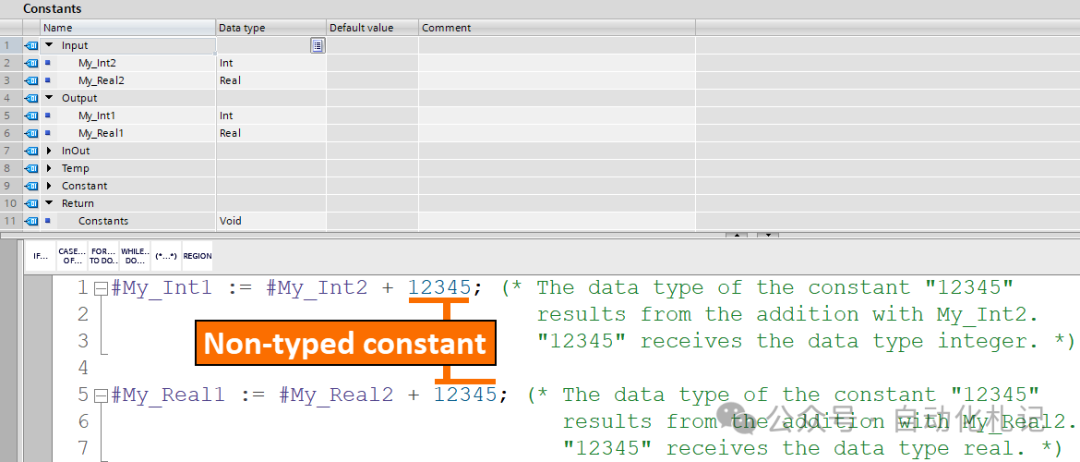The image size is (1080, 462).
Task: Click the Name column header
Action: click(128, 28)
